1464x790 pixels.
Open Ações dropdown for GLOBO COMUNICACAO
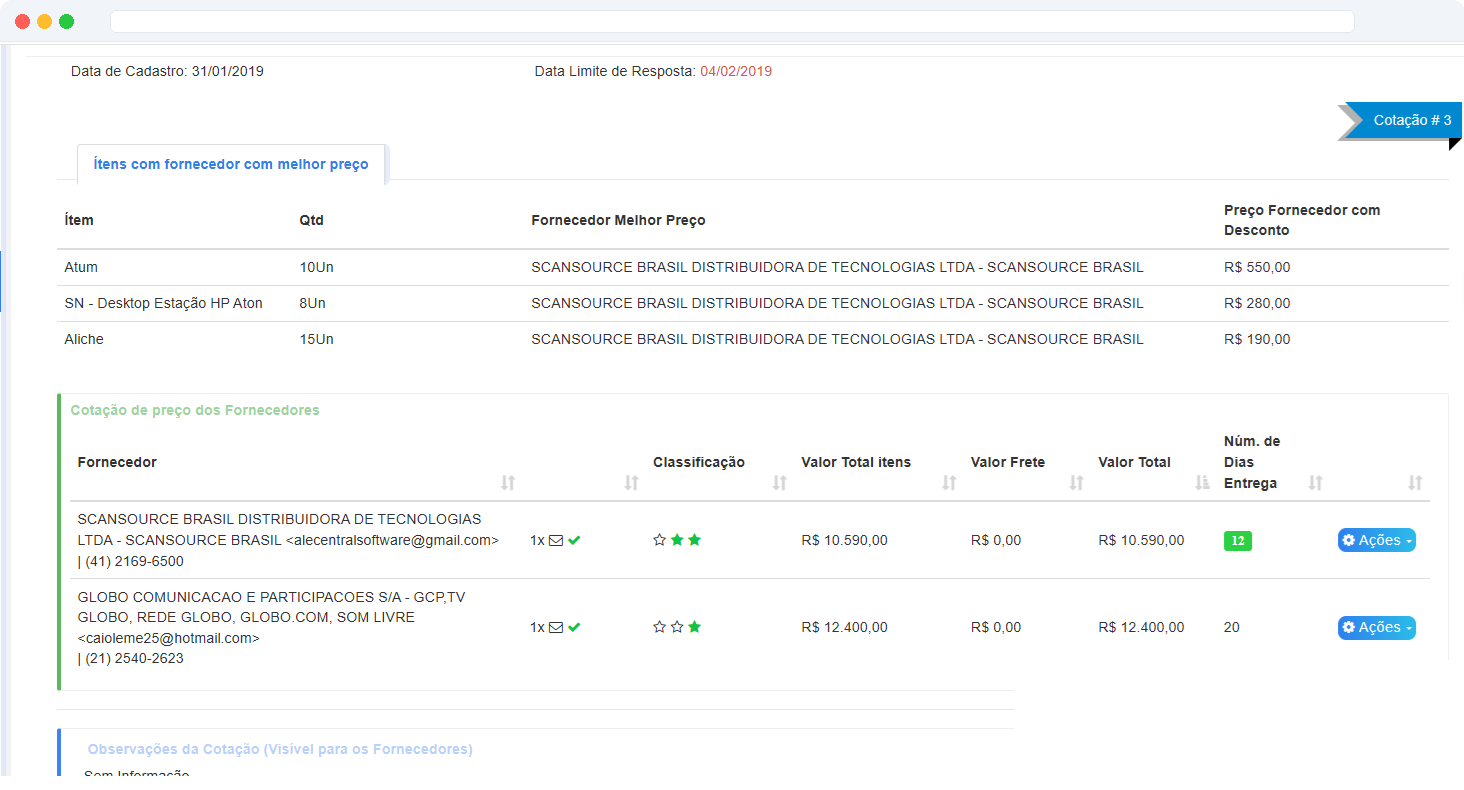click(1377, 627)
